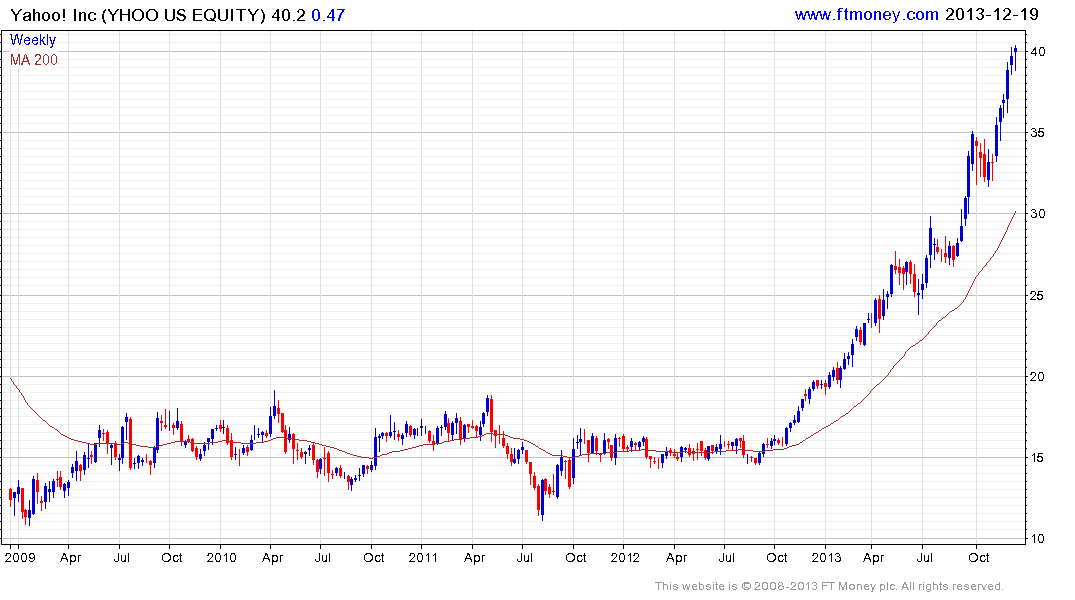Click the y-axis label 25

point(1038,296)
